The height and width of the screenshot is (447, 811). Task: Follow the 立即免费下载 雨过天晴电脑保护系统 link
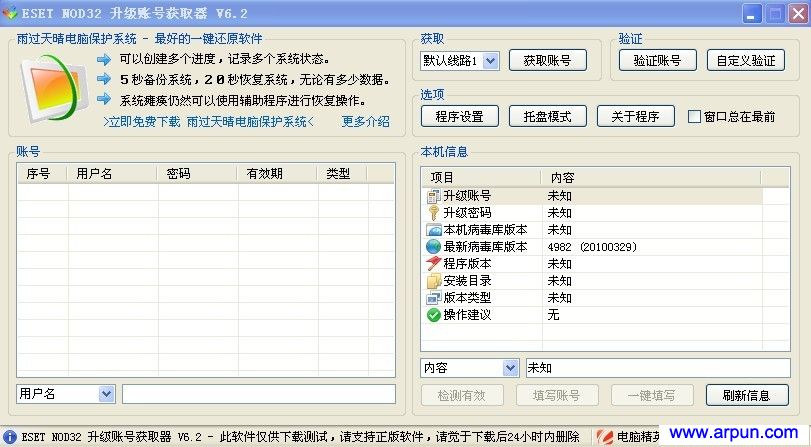208,122
